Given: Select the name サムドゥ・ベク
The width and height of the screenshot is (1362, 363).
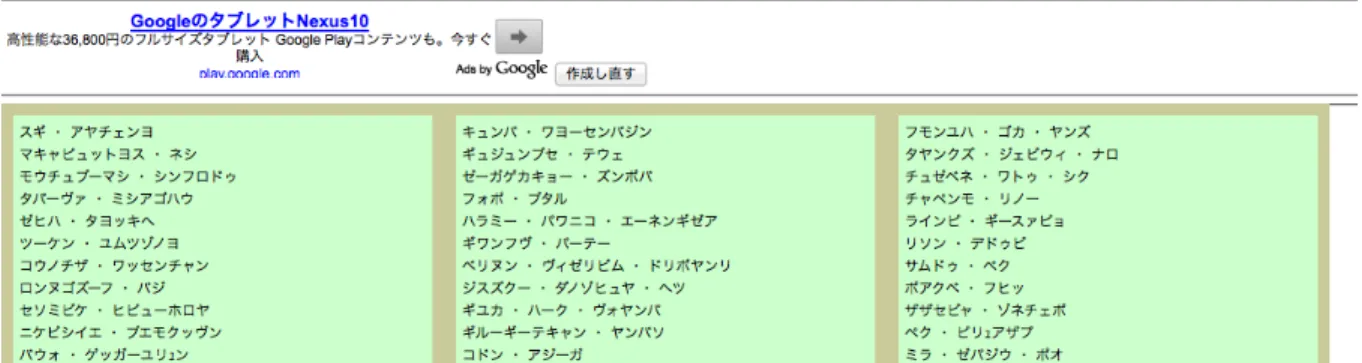Looking at the screenshot, I should click(x=958, y=266).
